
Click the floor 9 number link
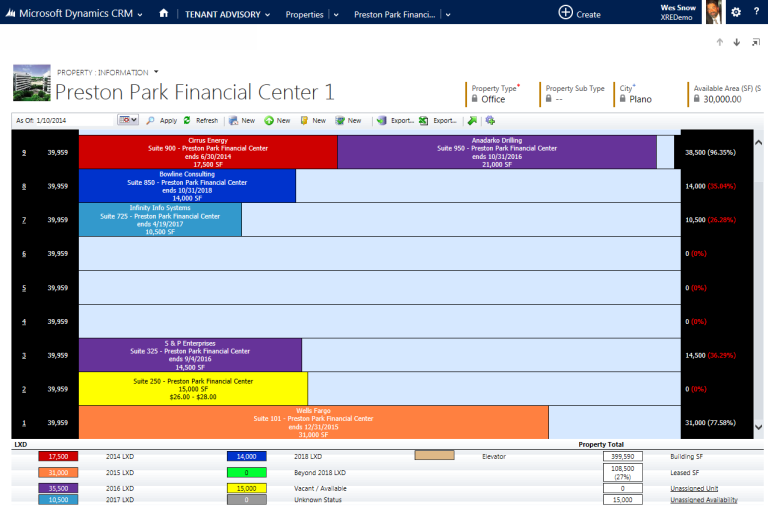pyautogui.click(x=24, y=153)
